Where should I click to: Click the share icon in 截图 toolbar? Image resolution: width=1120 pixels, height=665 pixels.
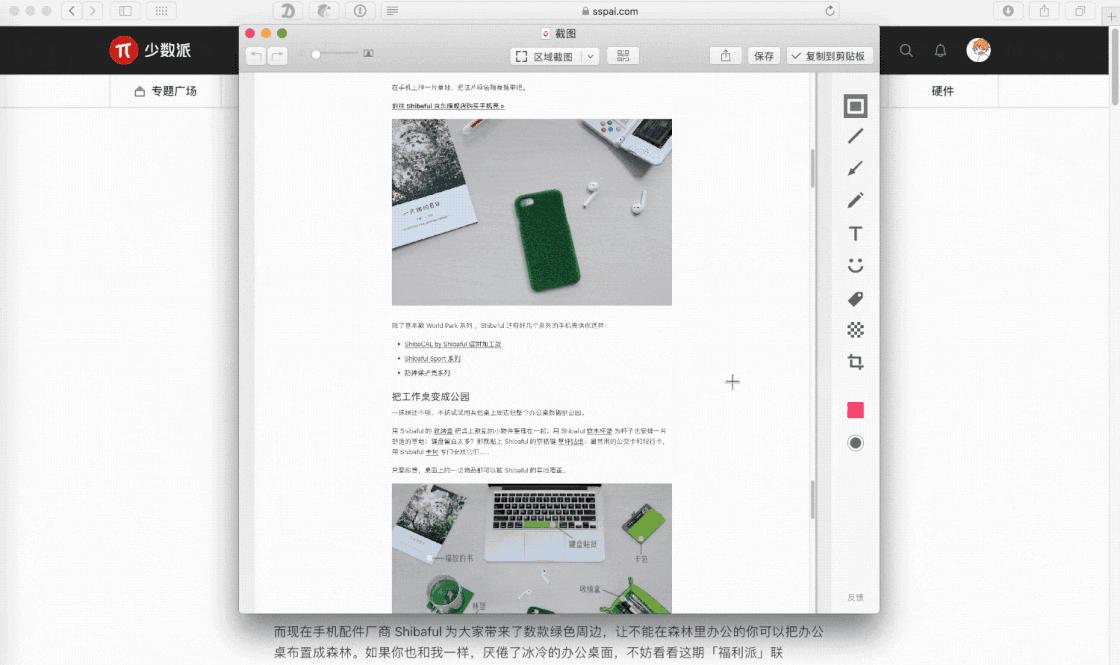point(726,56)
